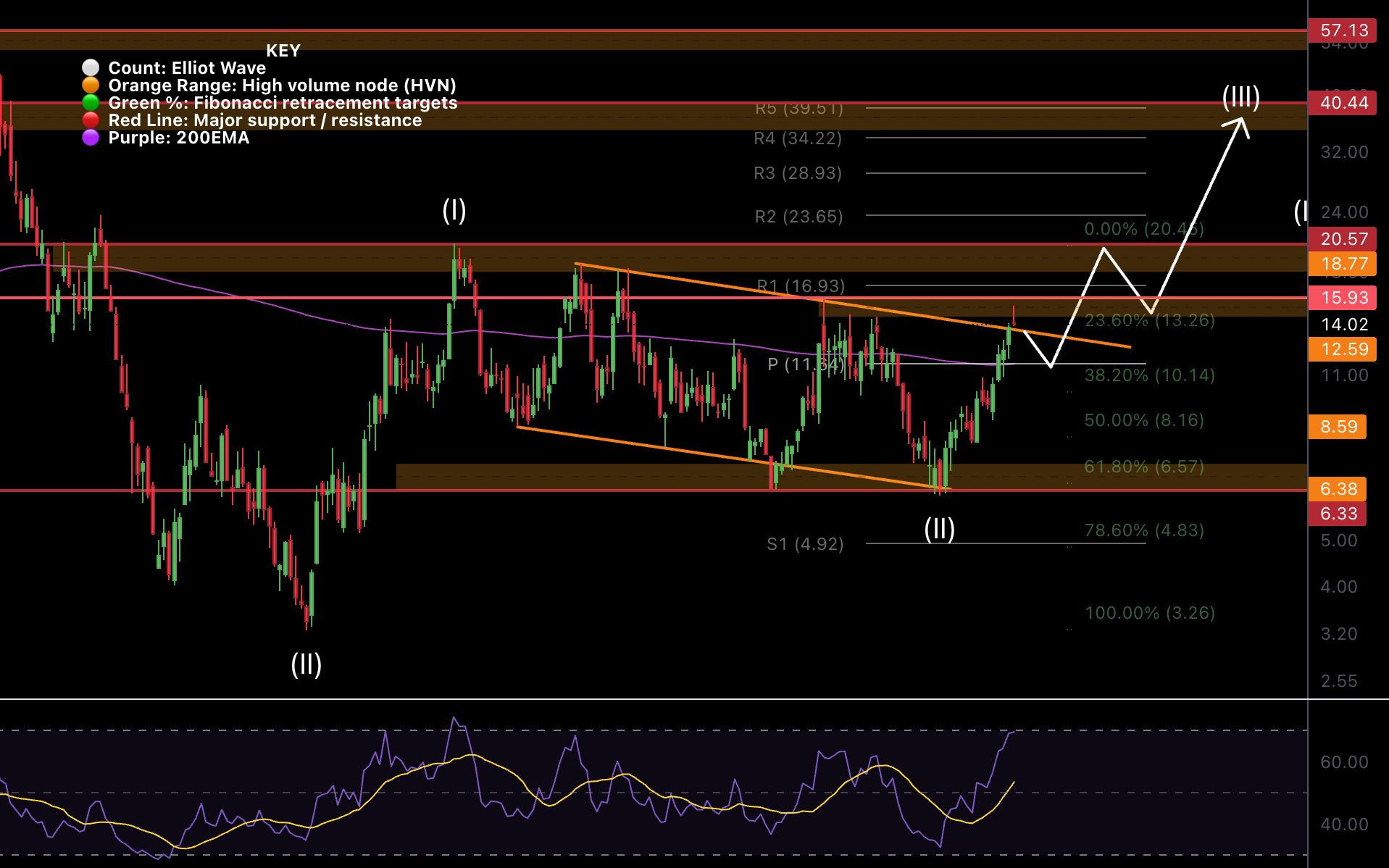
Task: Click the S1 (4.92) pivot label
Action: 805,544
